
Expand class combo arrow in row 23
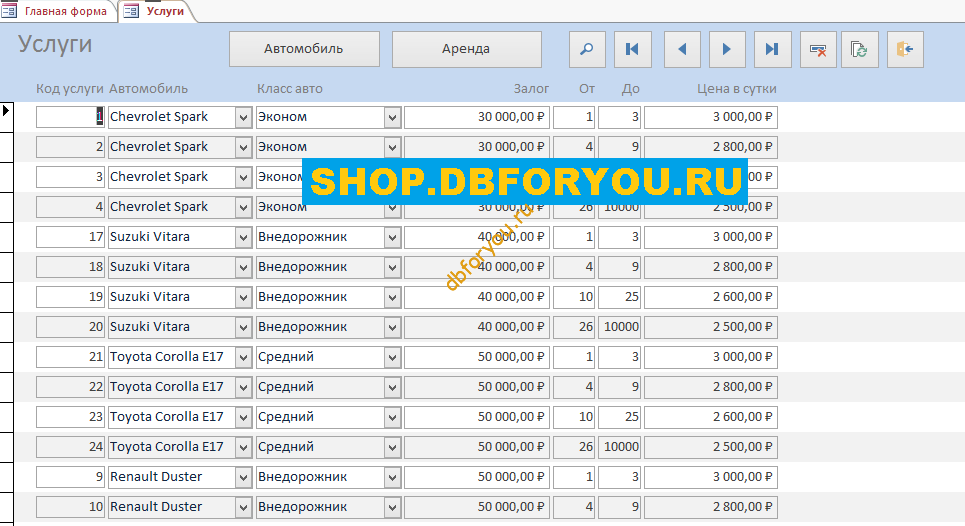(x=392, y=417)
